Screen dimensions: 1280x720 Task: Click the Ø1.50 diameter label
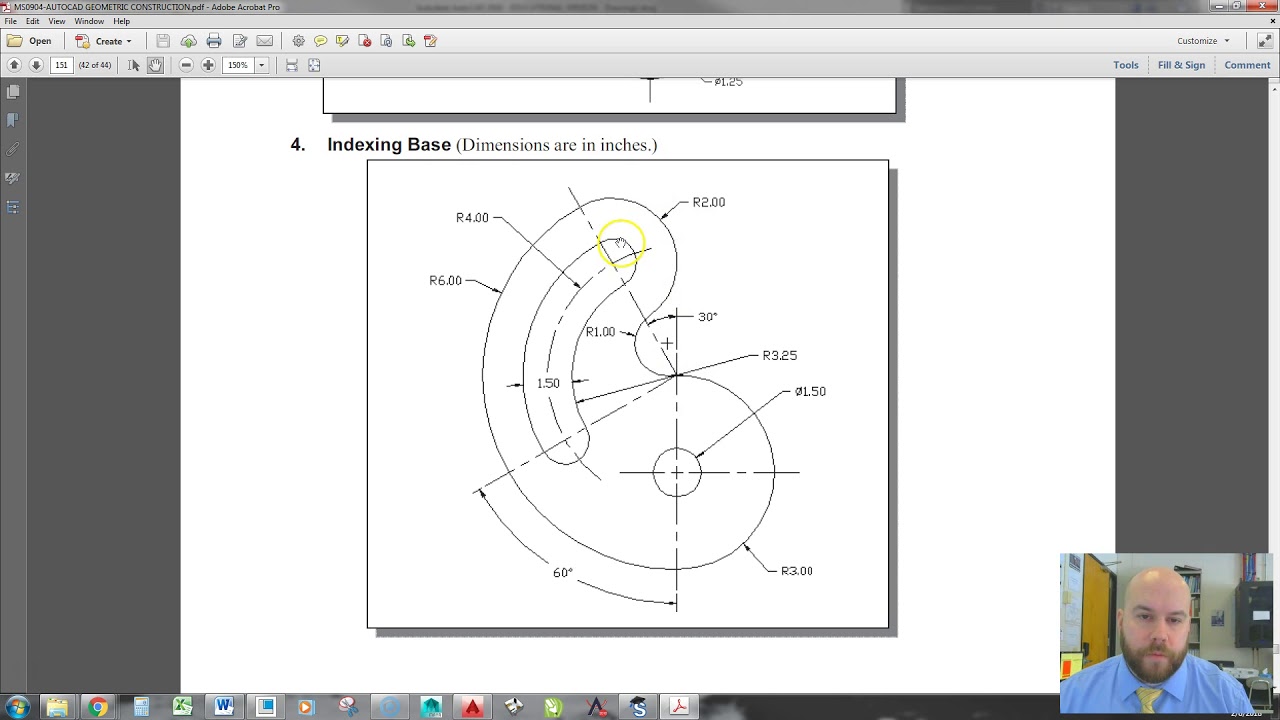810,391
